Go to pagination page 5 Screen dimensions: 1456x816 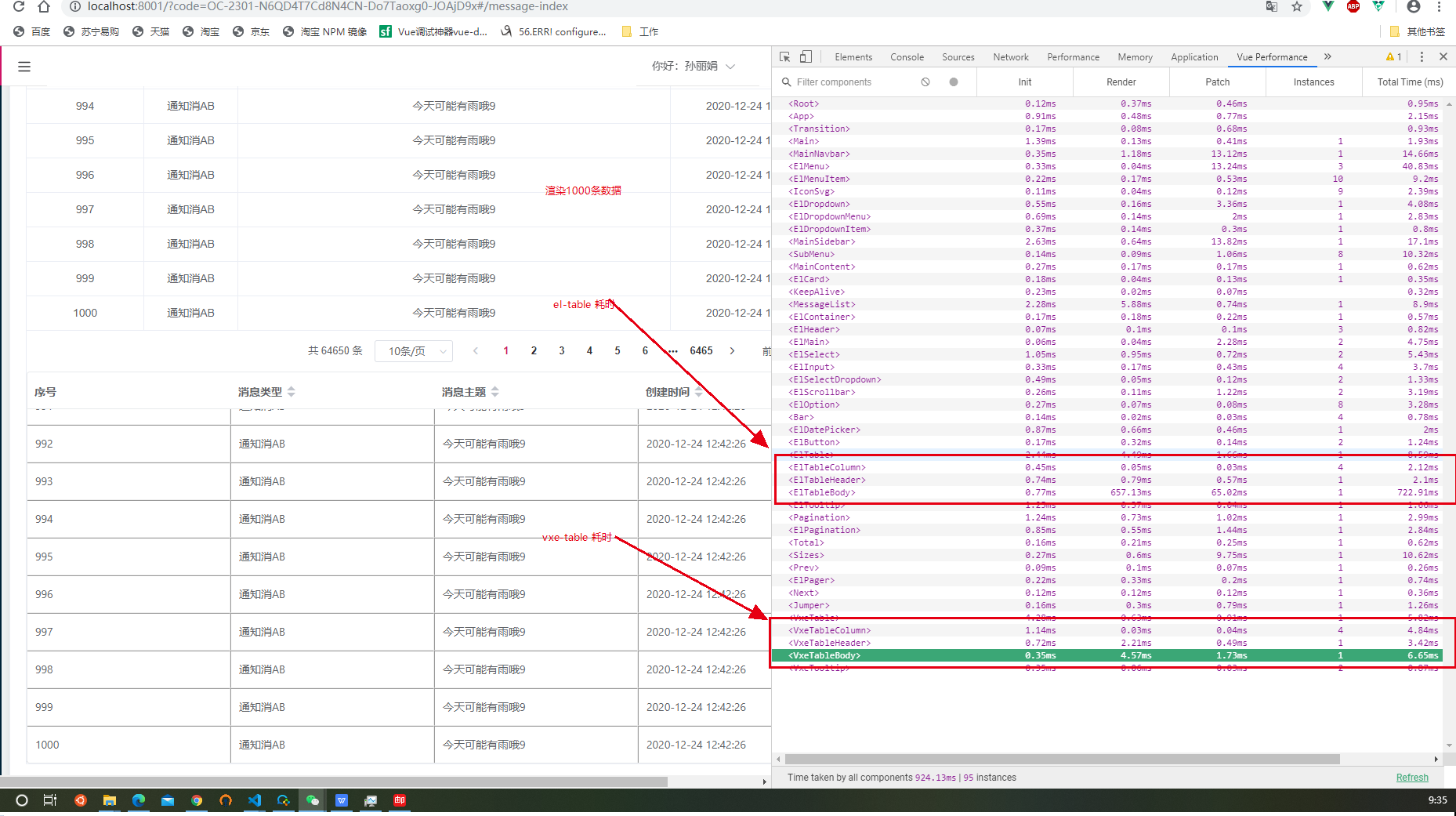[618, 351]
